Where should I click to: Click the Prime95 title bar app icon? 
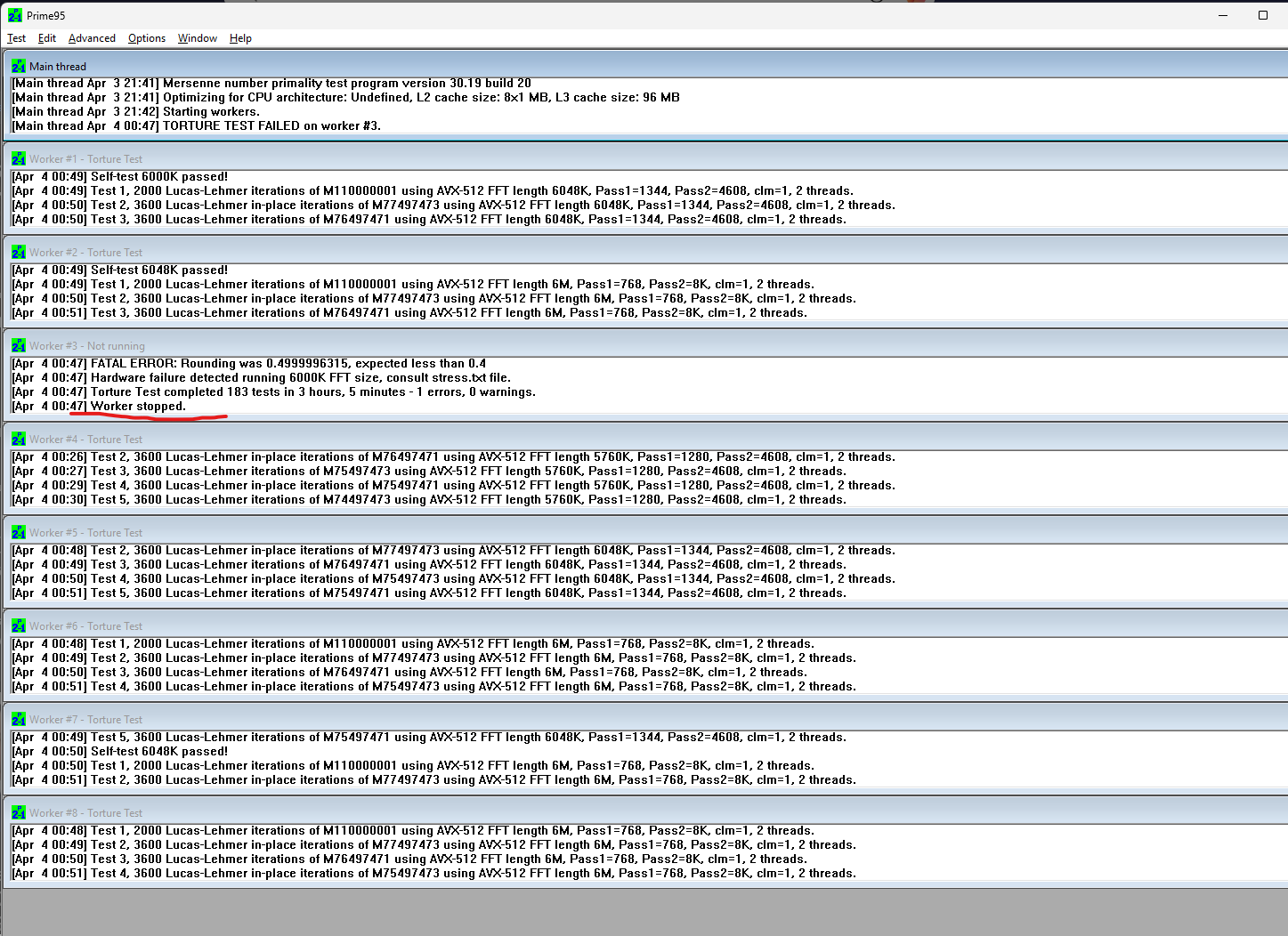[15, 15]
